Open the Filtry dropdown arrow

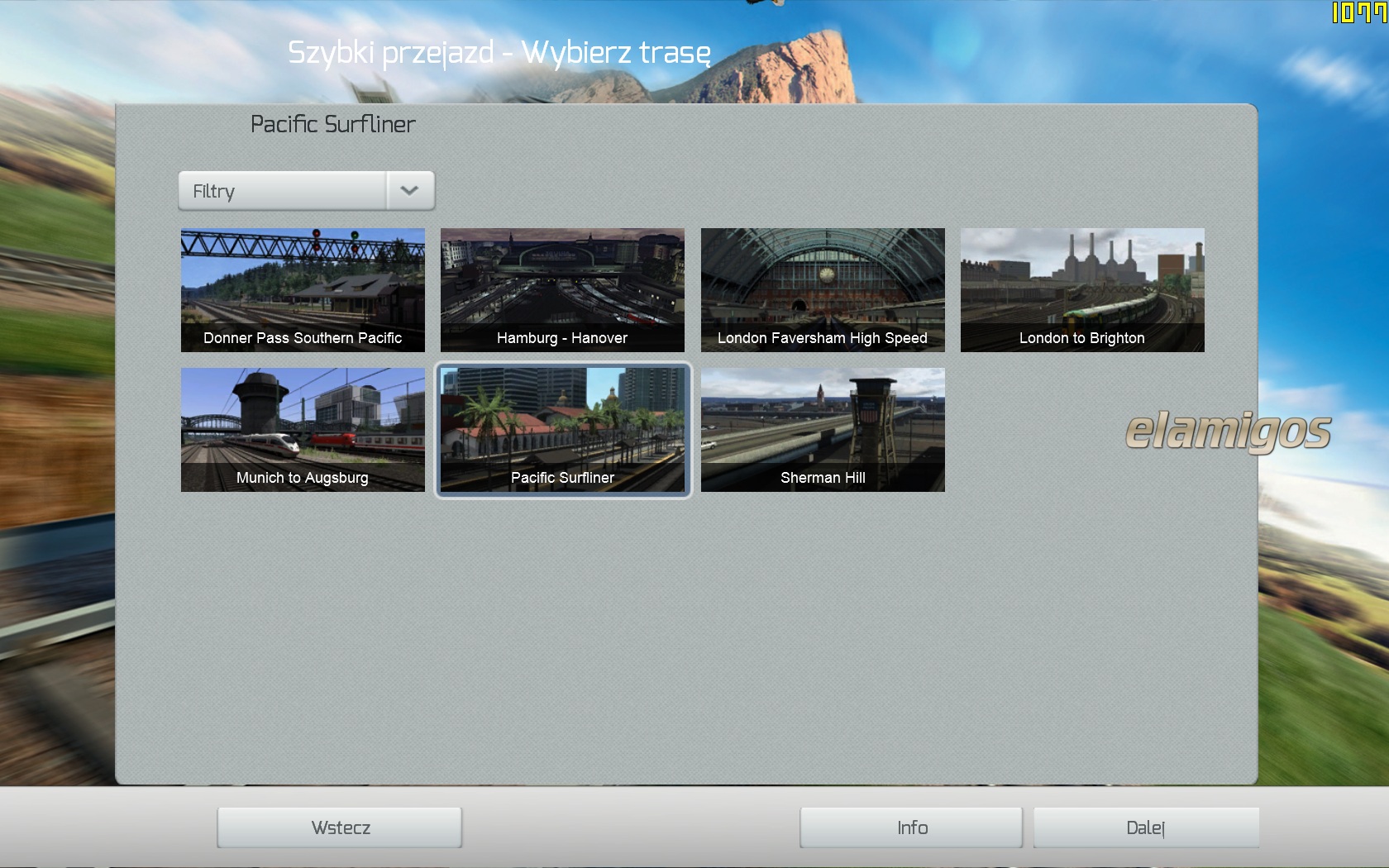(410, 191)
